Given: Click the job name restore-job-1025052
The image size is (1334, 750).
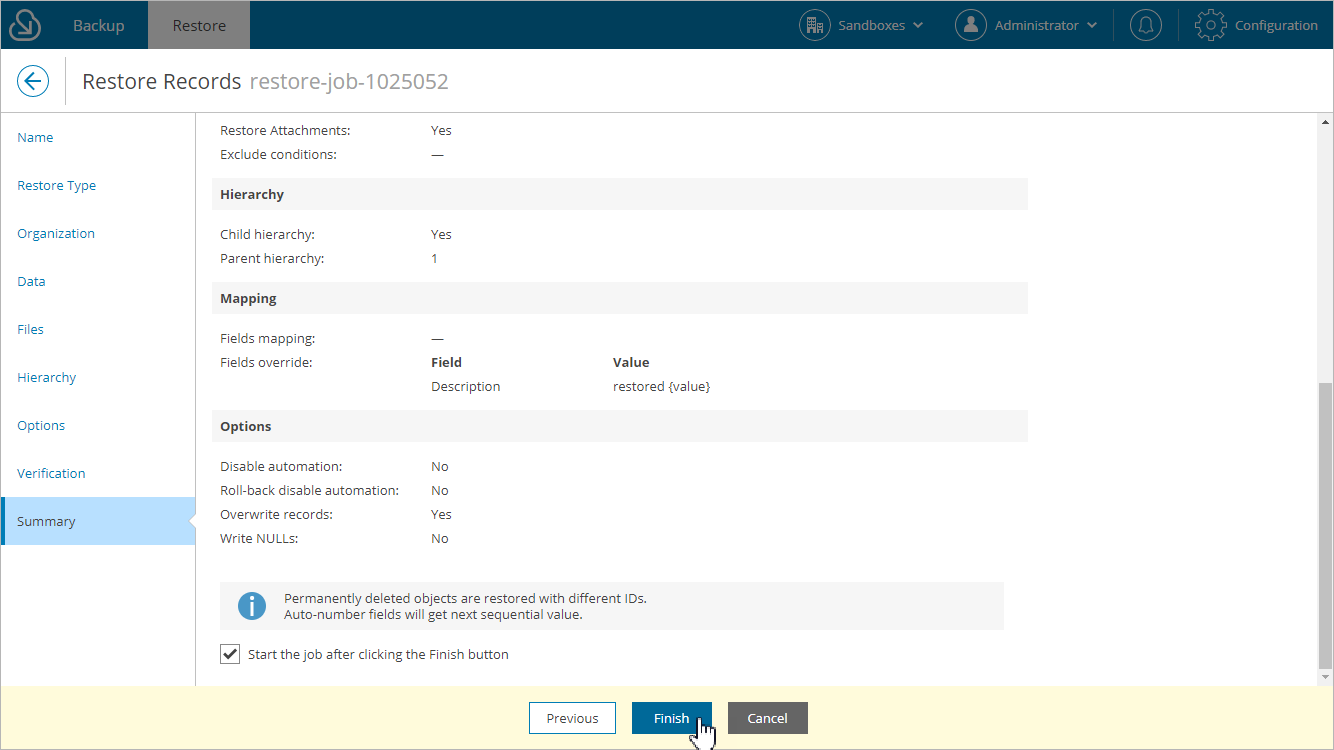Looking at the screenshot, I should coord(349,82).
